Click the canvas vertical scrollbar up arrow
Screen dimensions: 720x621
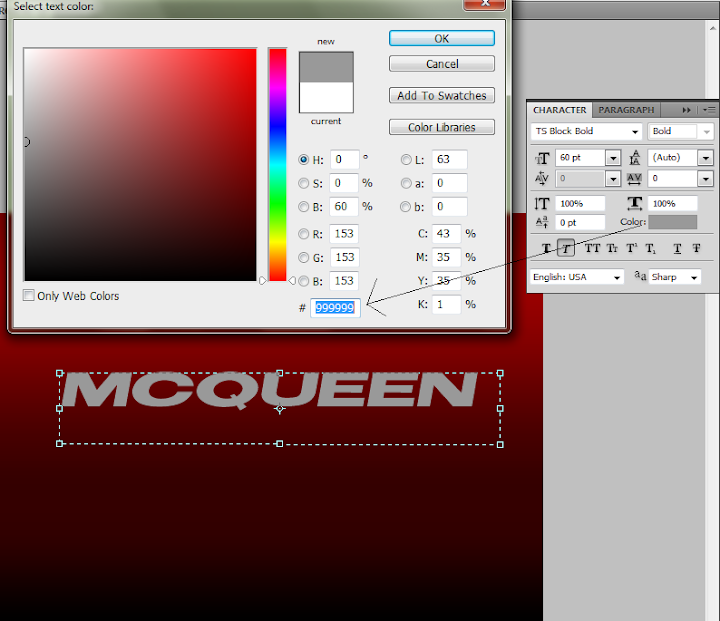click(x=712, y=28)
